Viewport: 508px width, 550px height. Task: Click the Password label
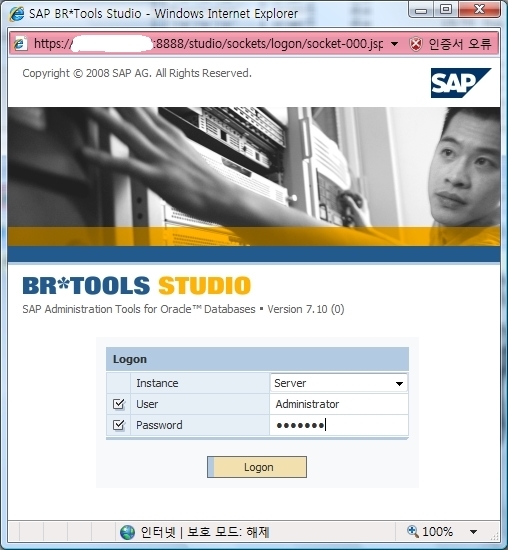(x=159, y=425)
